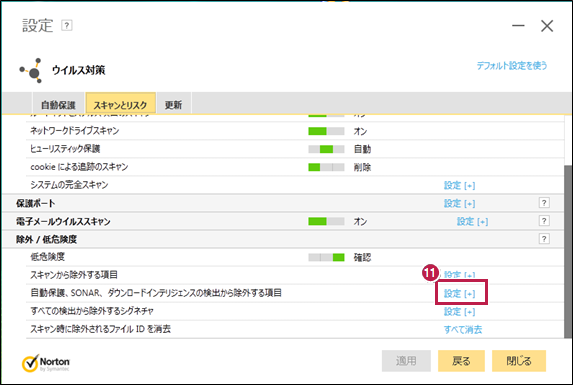The image size is (573, 385).
Task: Click デフォルト設定を使う link
Action: 512,66
